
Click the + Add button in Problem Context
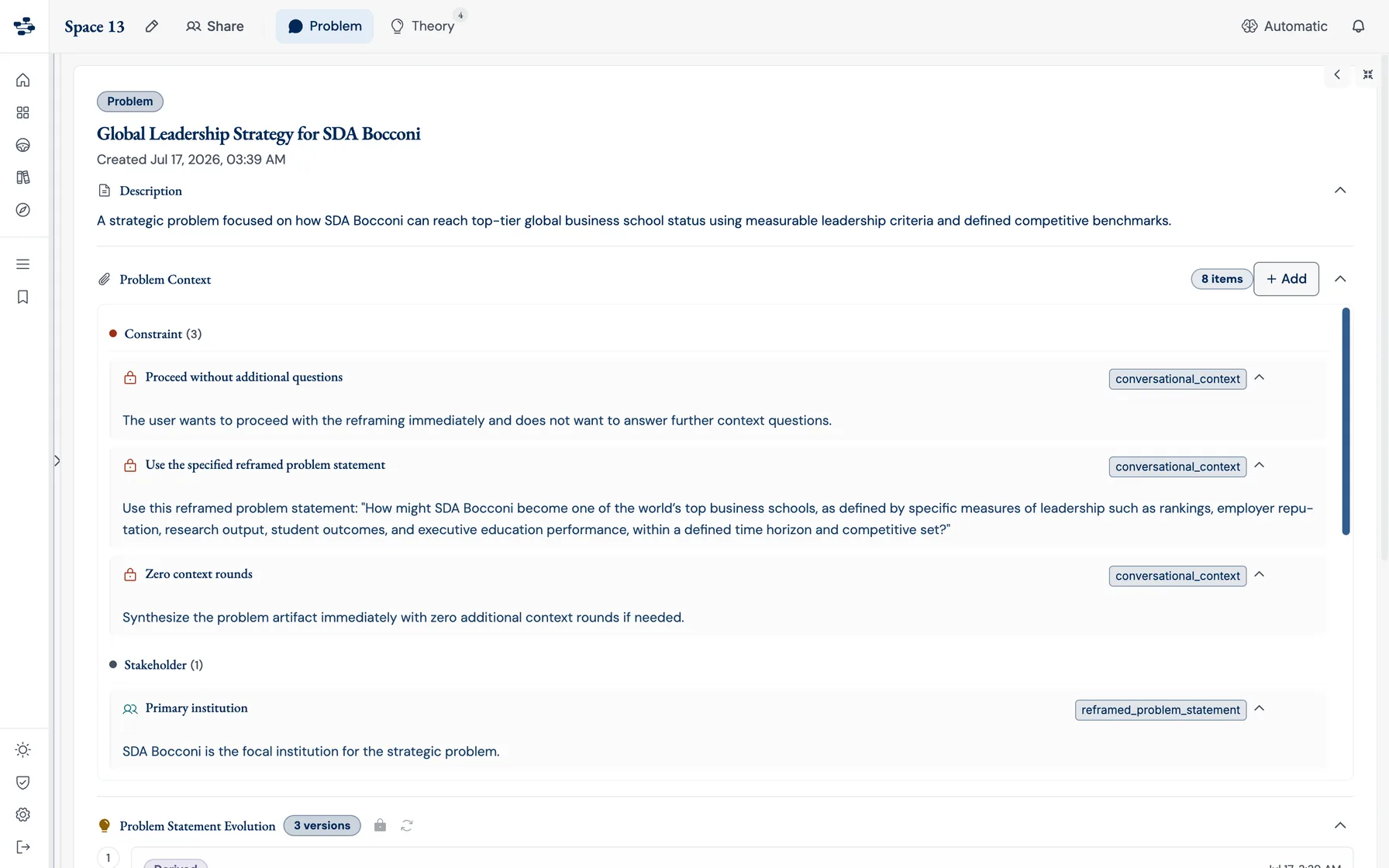click(x=1286, y=279)
